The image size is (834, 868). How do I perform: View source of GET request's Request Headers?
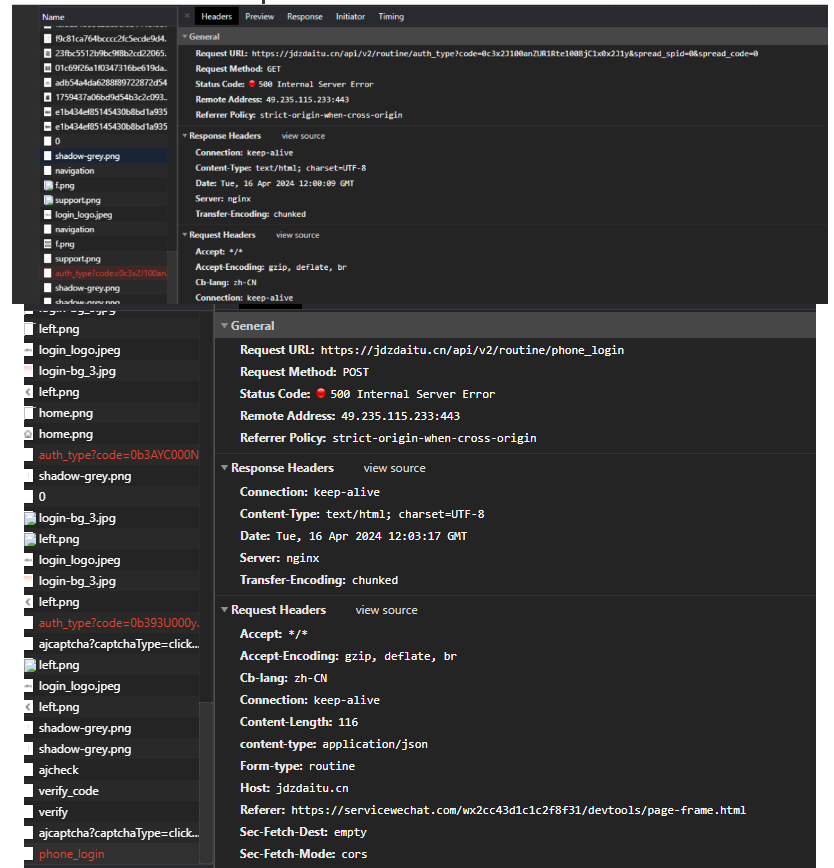(x=298, y=235)
